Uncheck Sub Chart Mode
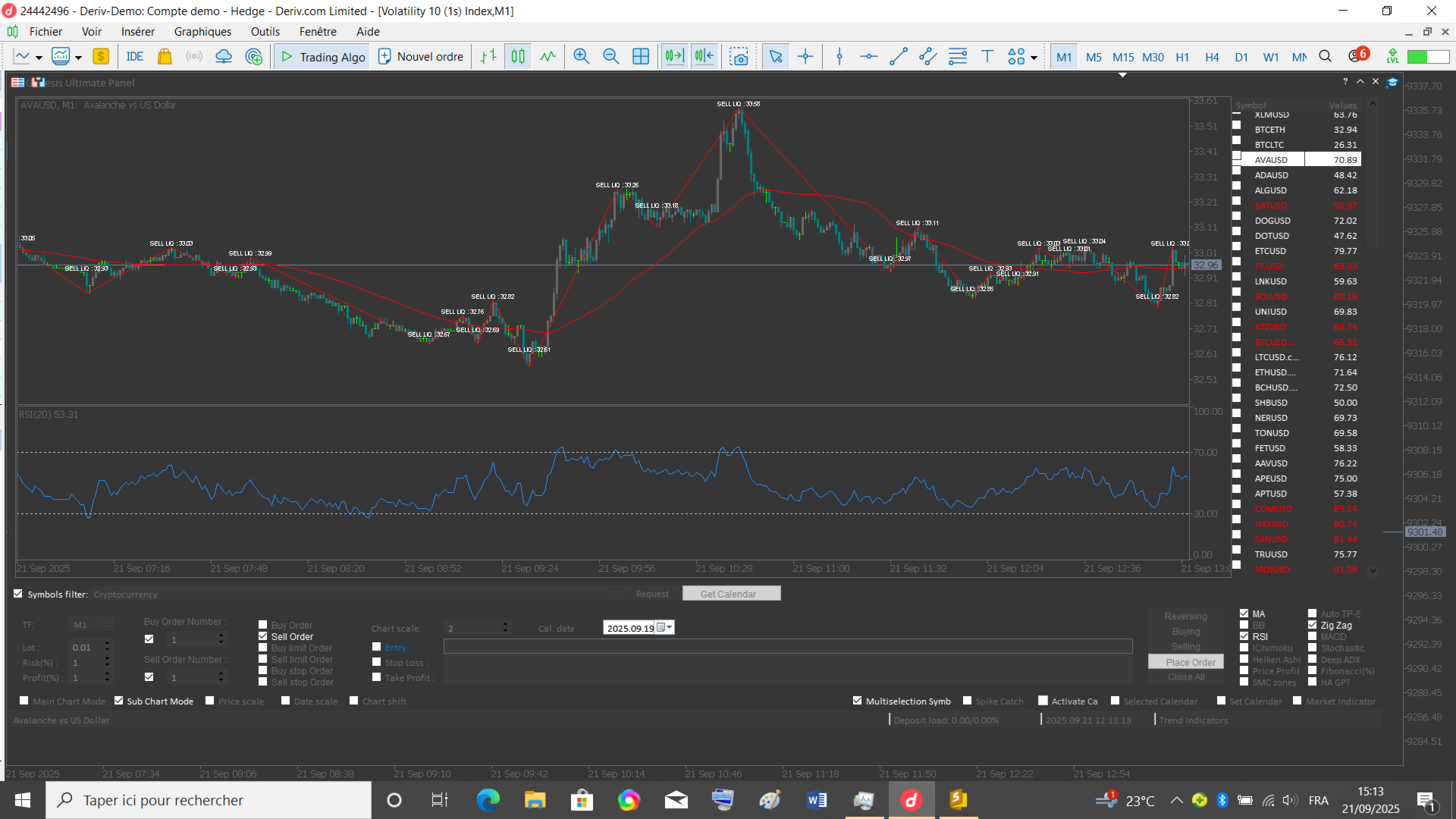This screenshot has height=819, width=1456. [119, 701]
